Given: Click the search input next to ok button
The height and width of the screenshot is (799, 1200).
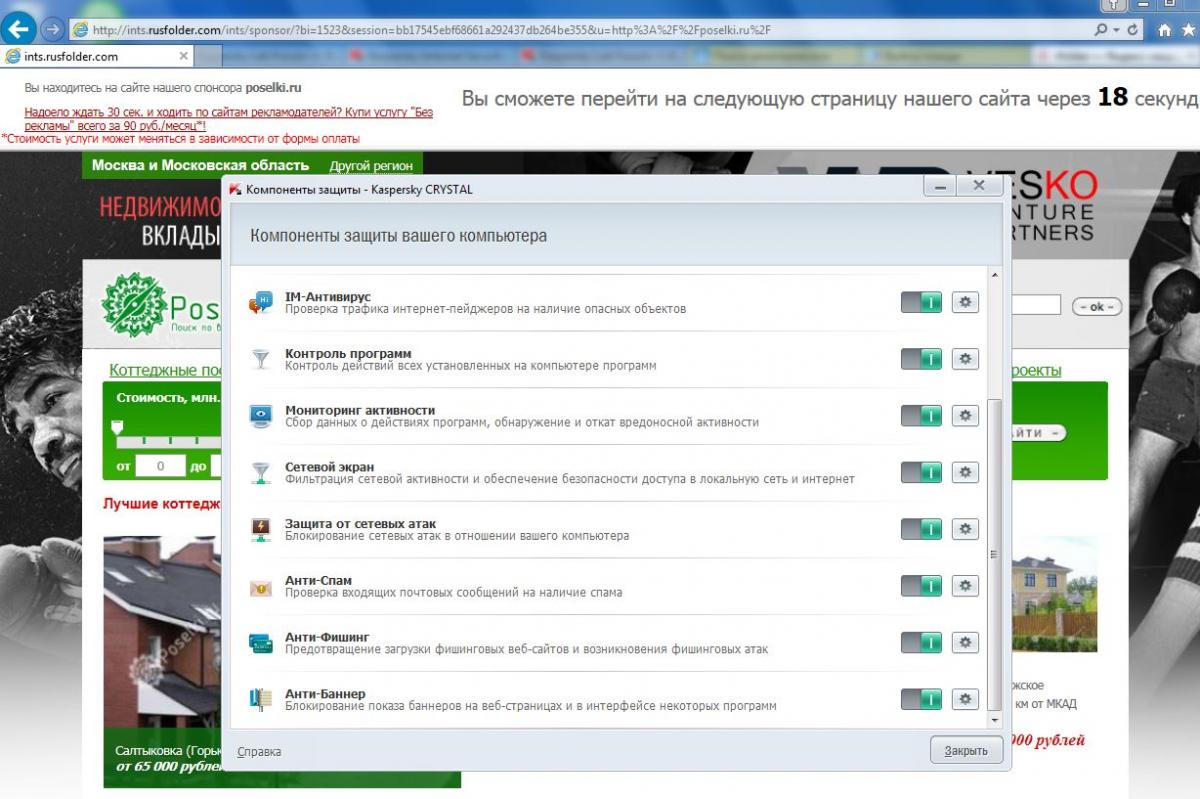Looking at the screenshot, I should pyautogui.click(x=1035, y=306).
